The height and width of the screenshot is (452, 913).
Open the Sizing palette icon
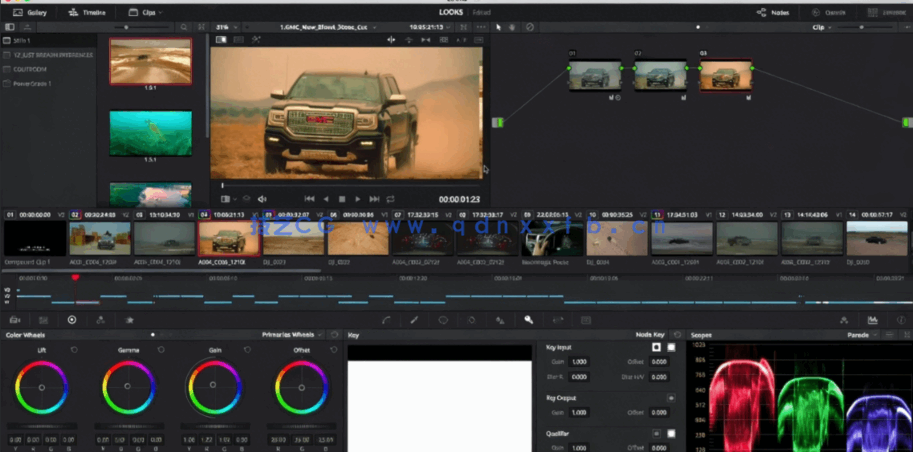pos(557,320)
